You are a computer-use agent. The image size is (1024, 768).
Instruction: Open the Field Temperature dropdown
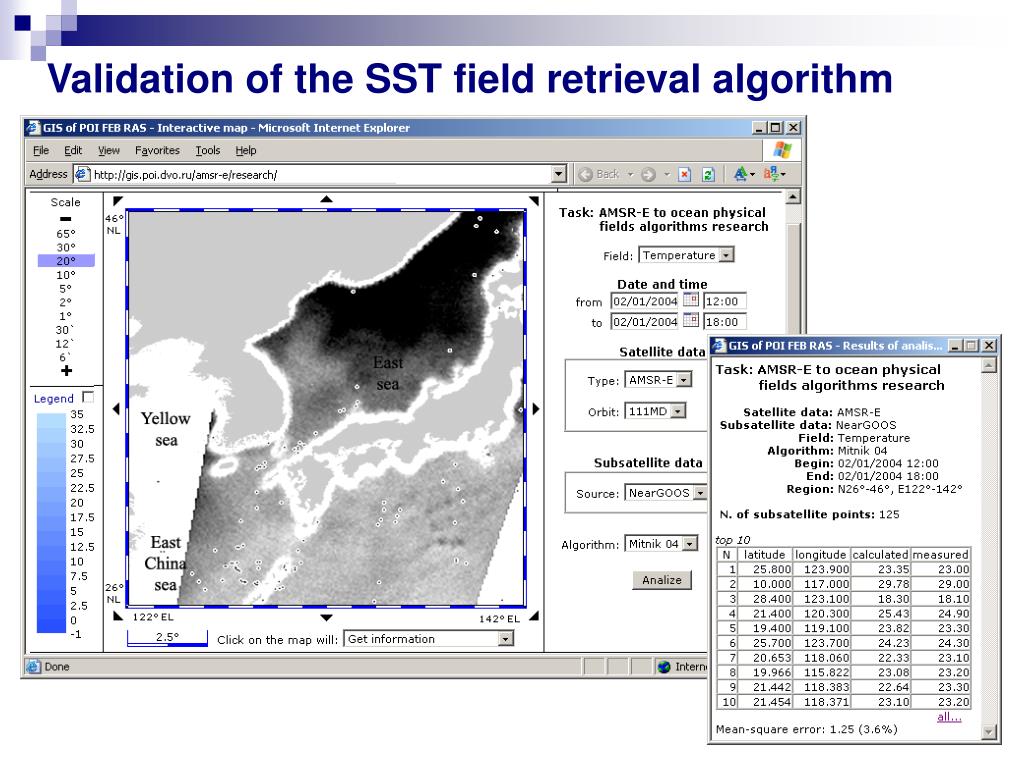coord(726,255)
